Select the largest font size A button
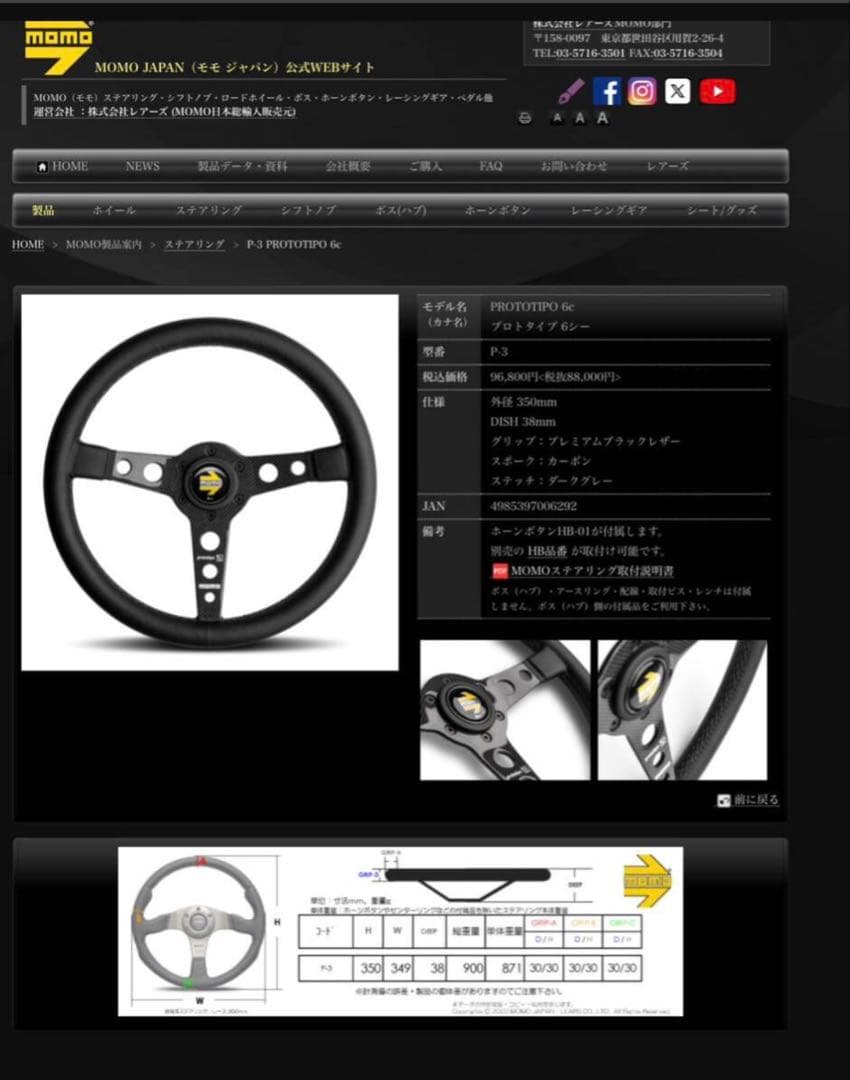850x1080 pixels. 601,117
